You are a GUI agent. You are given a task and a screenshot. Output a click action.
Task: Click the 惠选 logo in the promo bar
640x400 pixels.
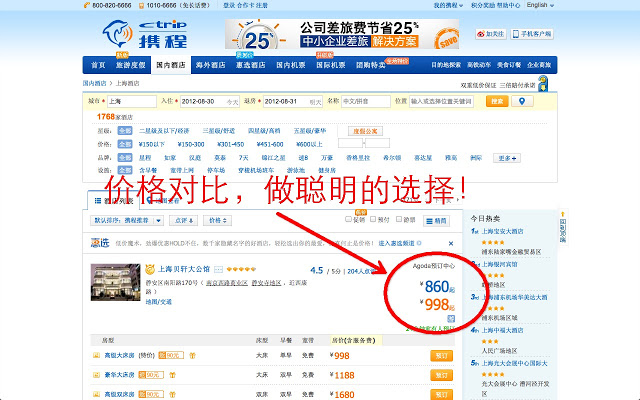click(100, 243)
